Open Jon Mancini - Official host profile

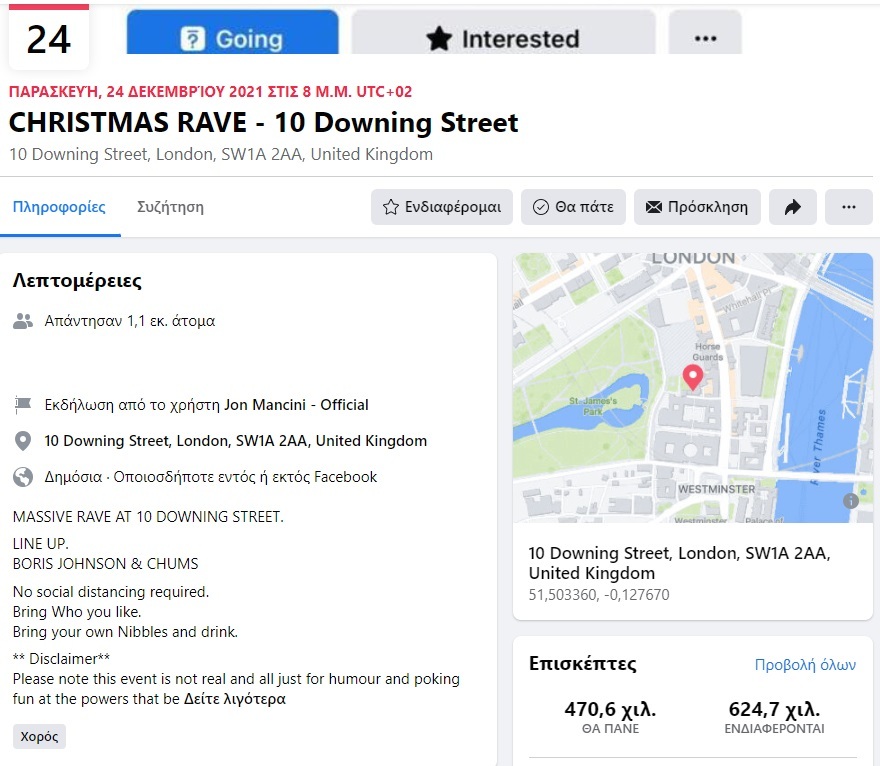coord(296,405)
